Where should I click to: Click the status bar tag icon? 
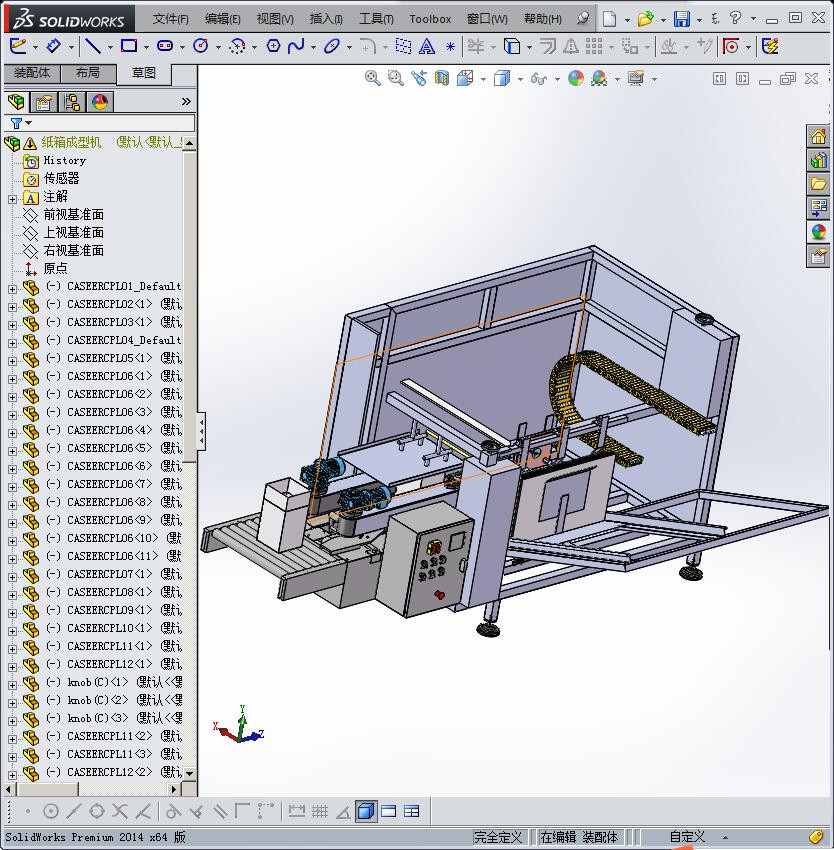(816, 837)
